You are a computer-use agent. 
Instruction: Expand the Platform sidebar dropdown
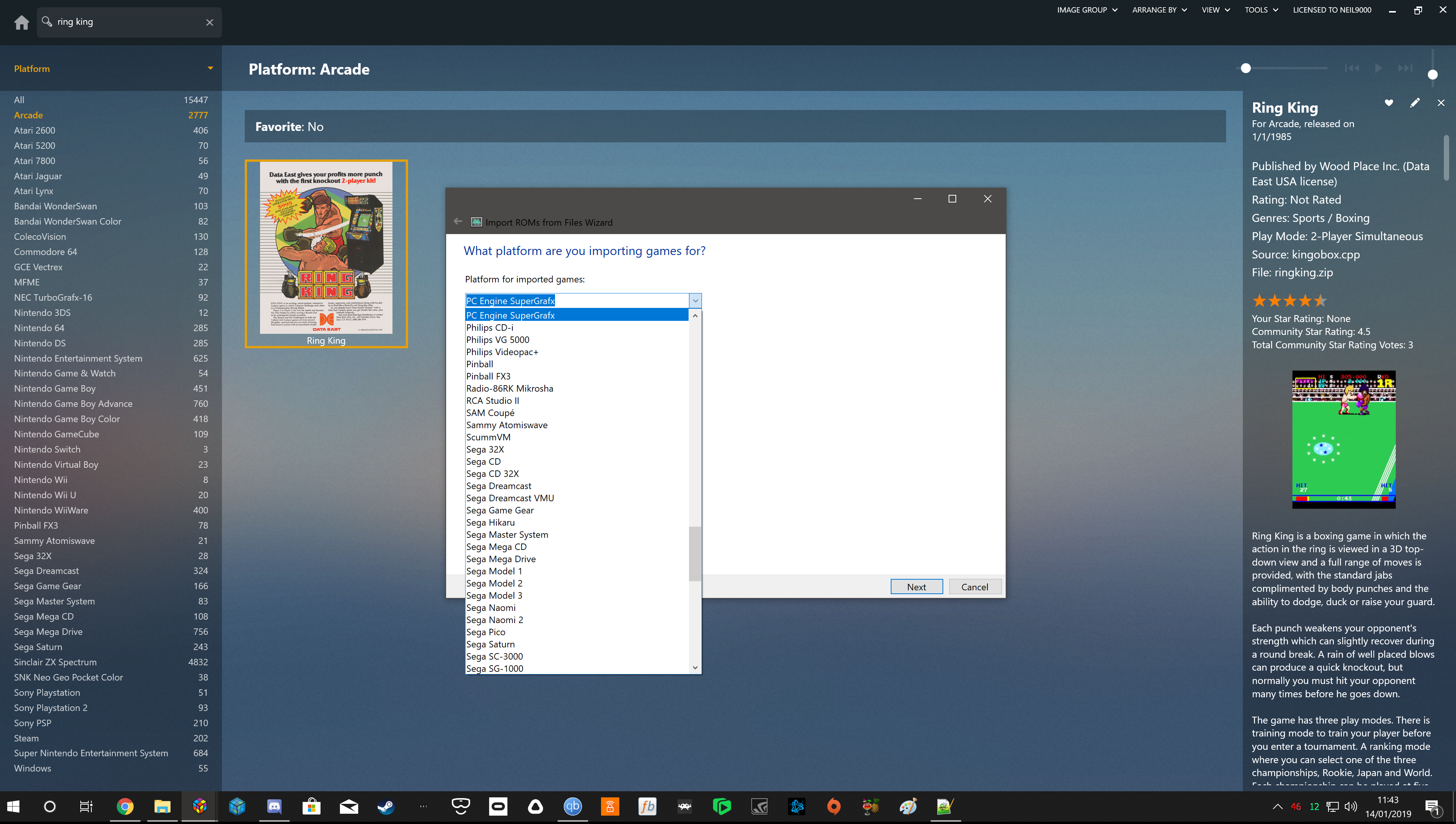coord(210,69)
